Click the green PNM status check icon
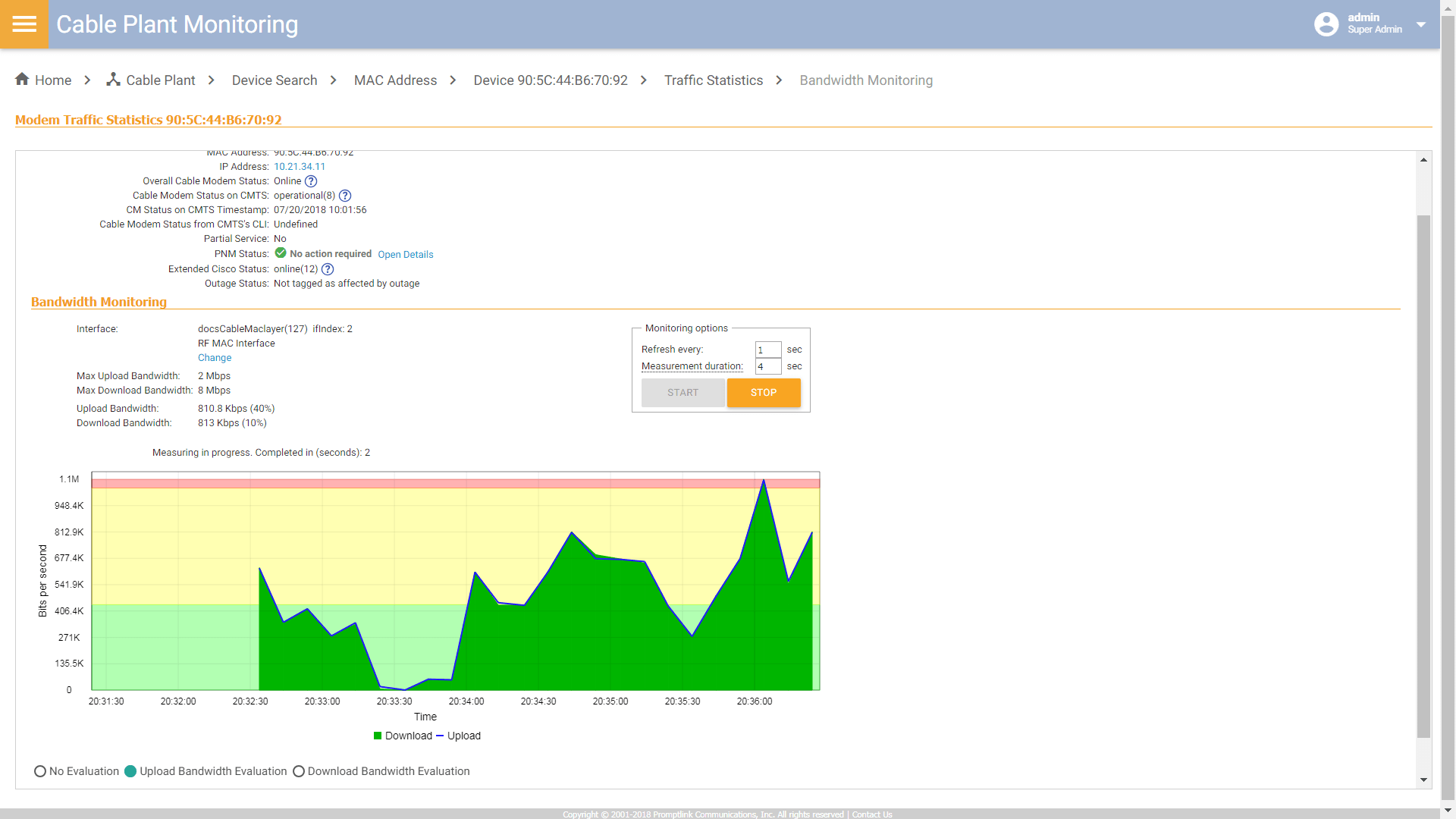The height and width of the screenshot is (819, 1456). pyautogui.click(x=281, y=253)
